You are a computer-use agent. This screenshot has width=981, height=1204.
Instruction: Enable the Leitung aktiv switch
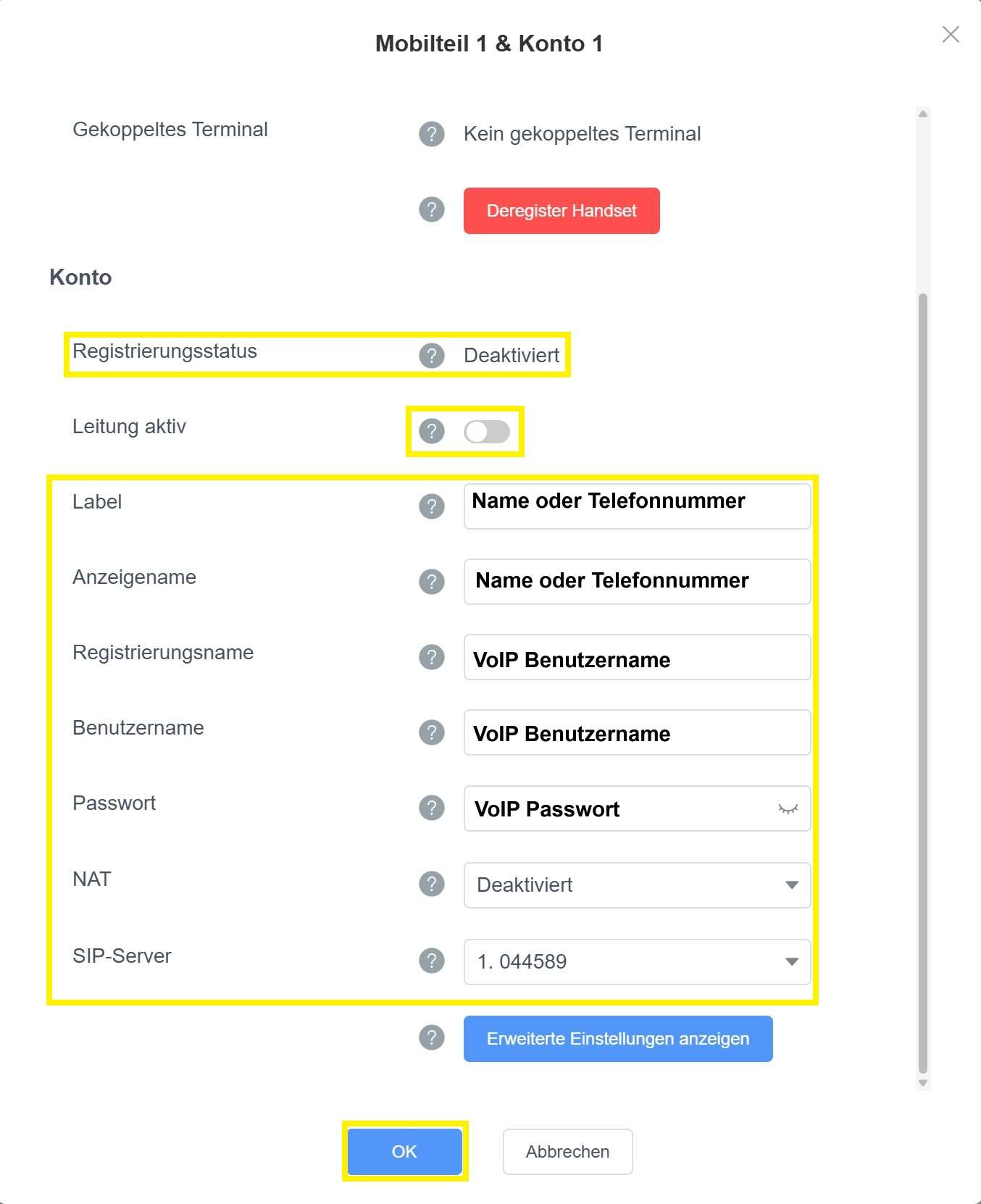pos(487,432)
